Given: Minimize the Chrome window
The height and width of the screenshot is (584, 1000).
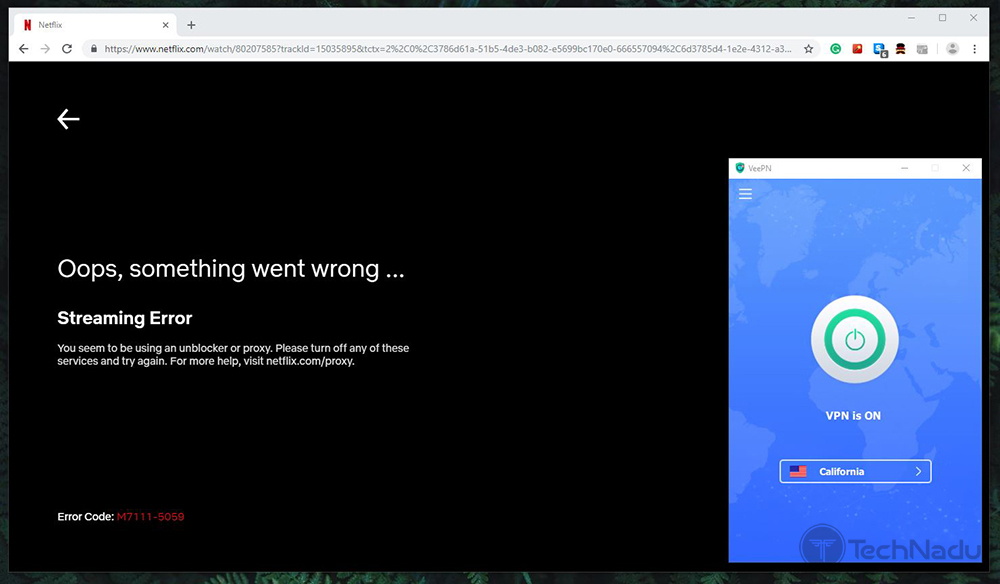Looking at the screenshot, I should click(x=911, y=18).
